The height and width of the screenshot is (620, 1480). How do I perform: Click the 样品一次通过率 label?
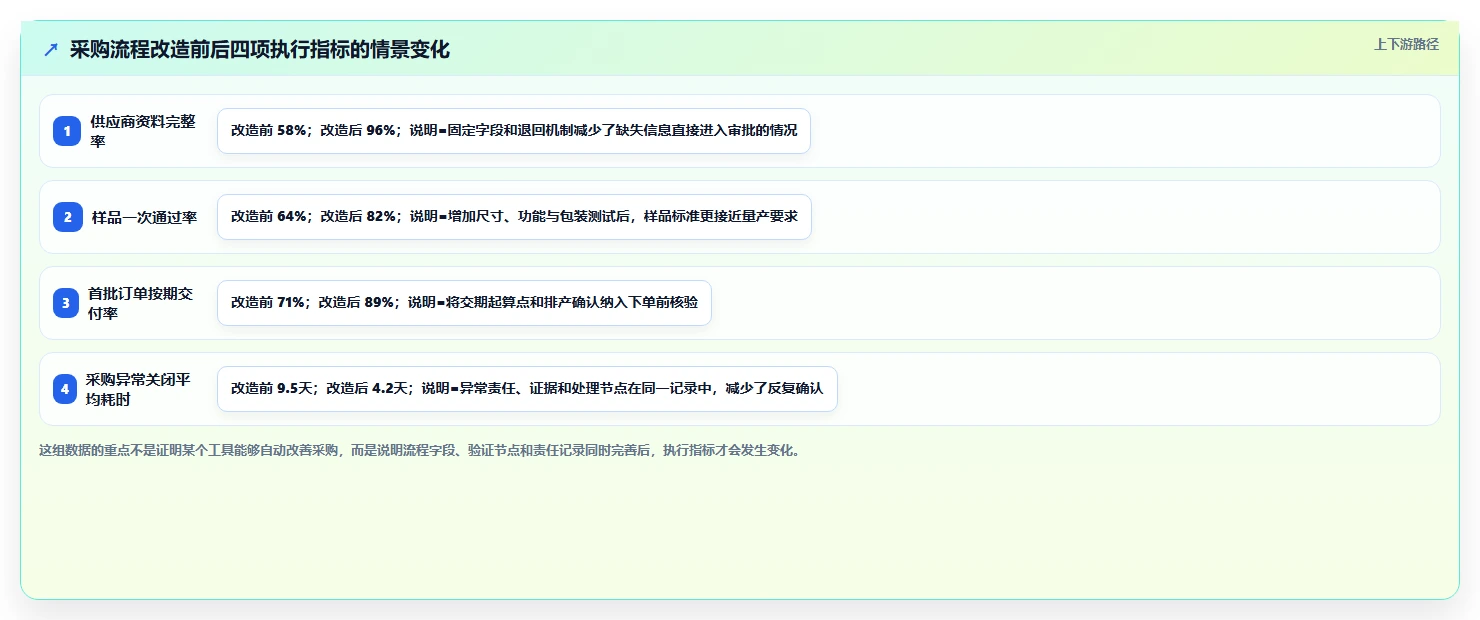[145, 217]
